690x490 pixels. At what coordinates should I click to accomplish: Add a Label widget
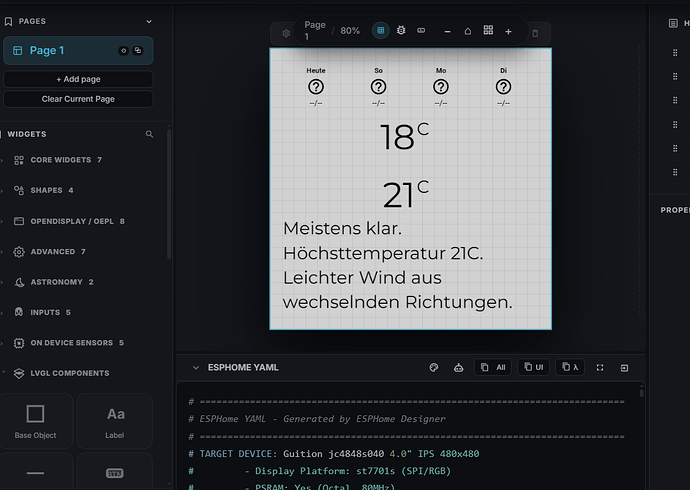(115, 421)
